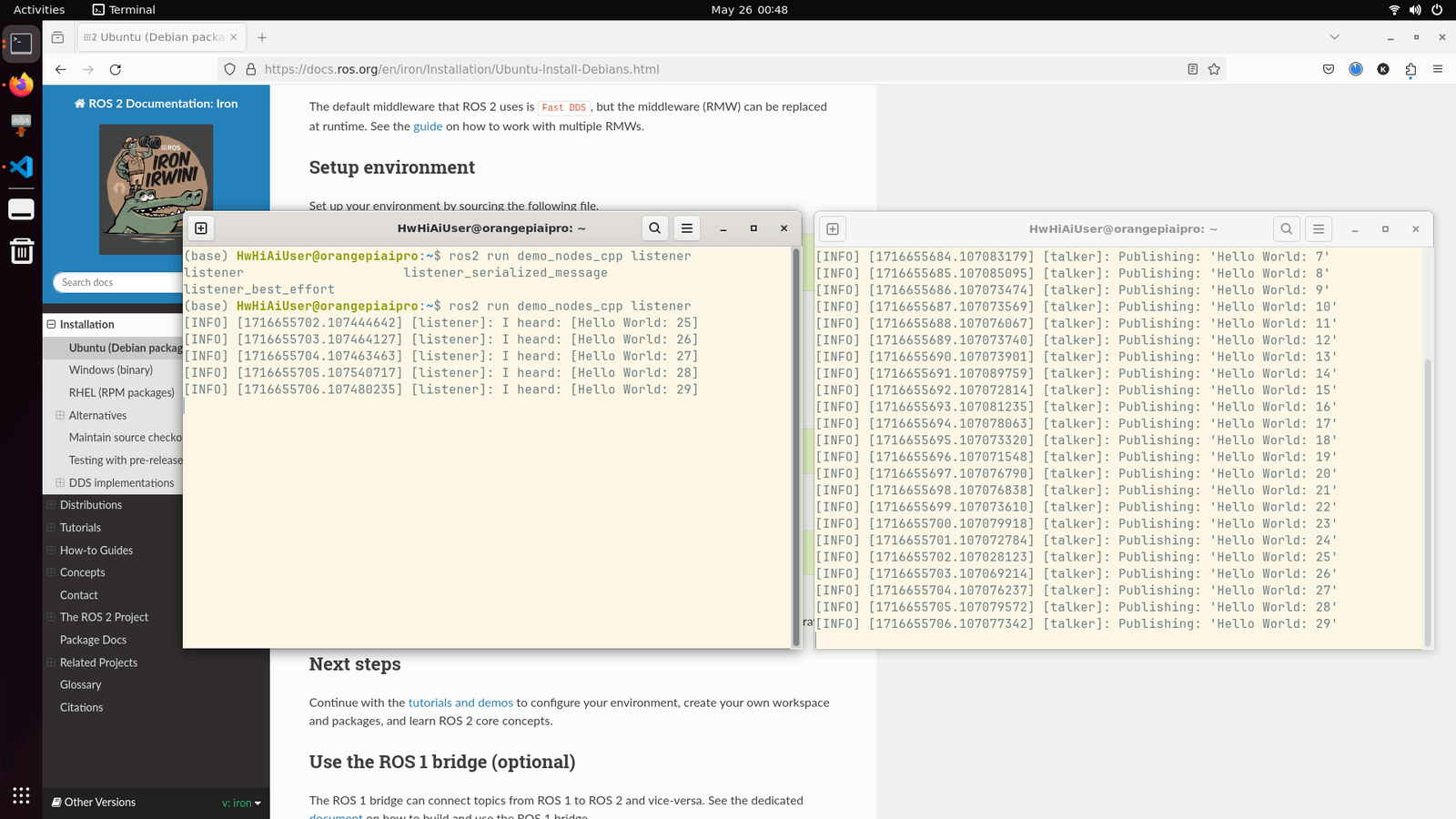The image size is (1456, 819).
Task: Click Firefox back arrow button
Action: click(60, 69)
